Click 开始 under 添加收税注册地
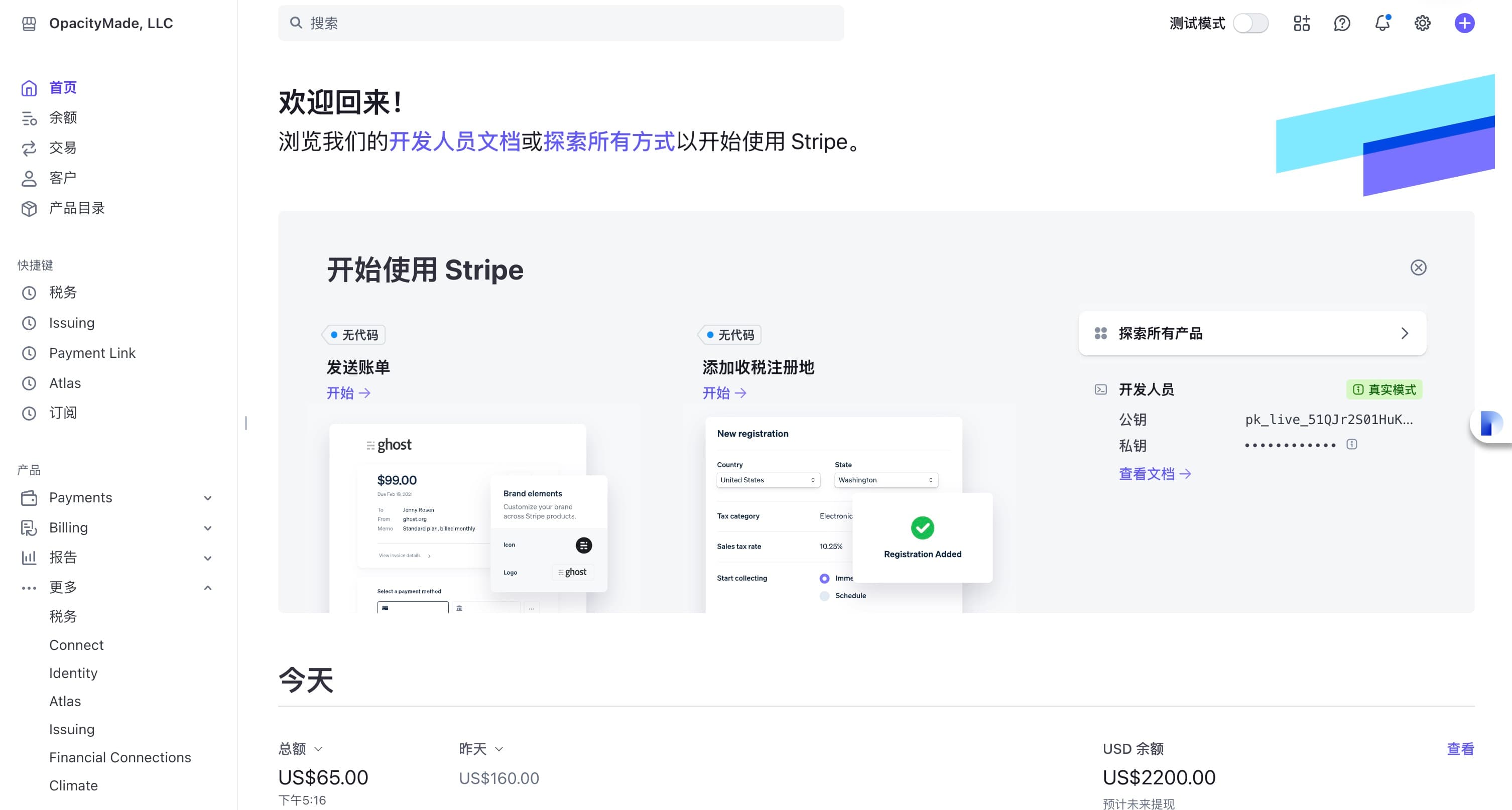 click(725, 393)
